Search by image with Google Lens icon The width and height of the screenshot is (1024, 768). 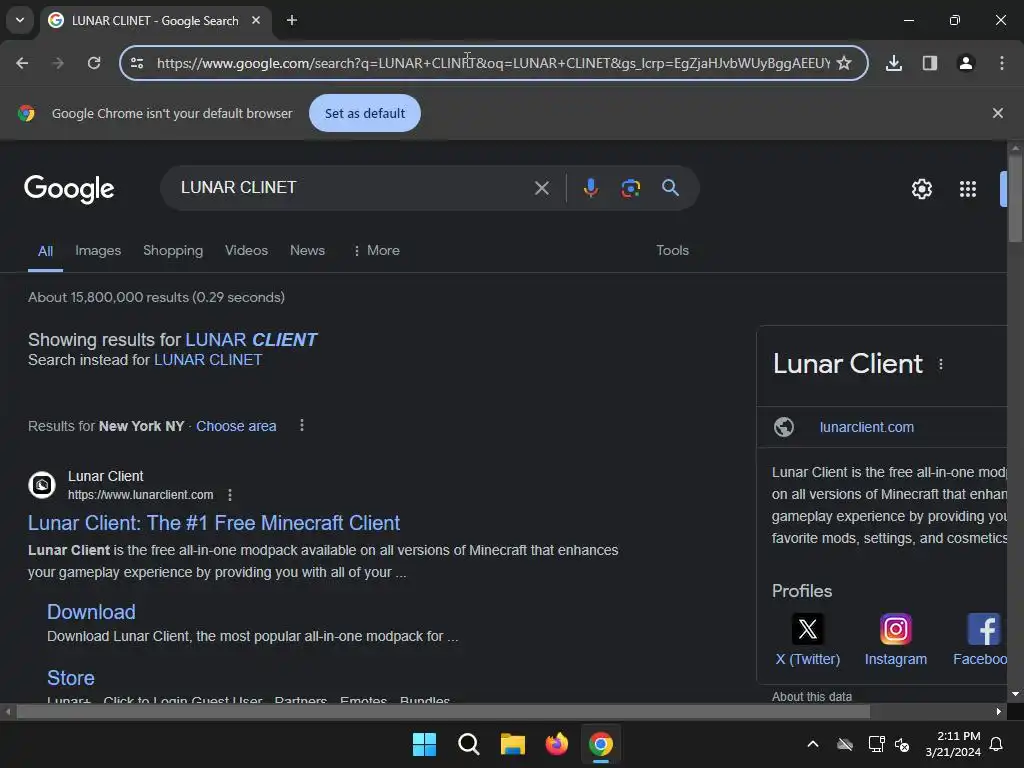(630, 188)
